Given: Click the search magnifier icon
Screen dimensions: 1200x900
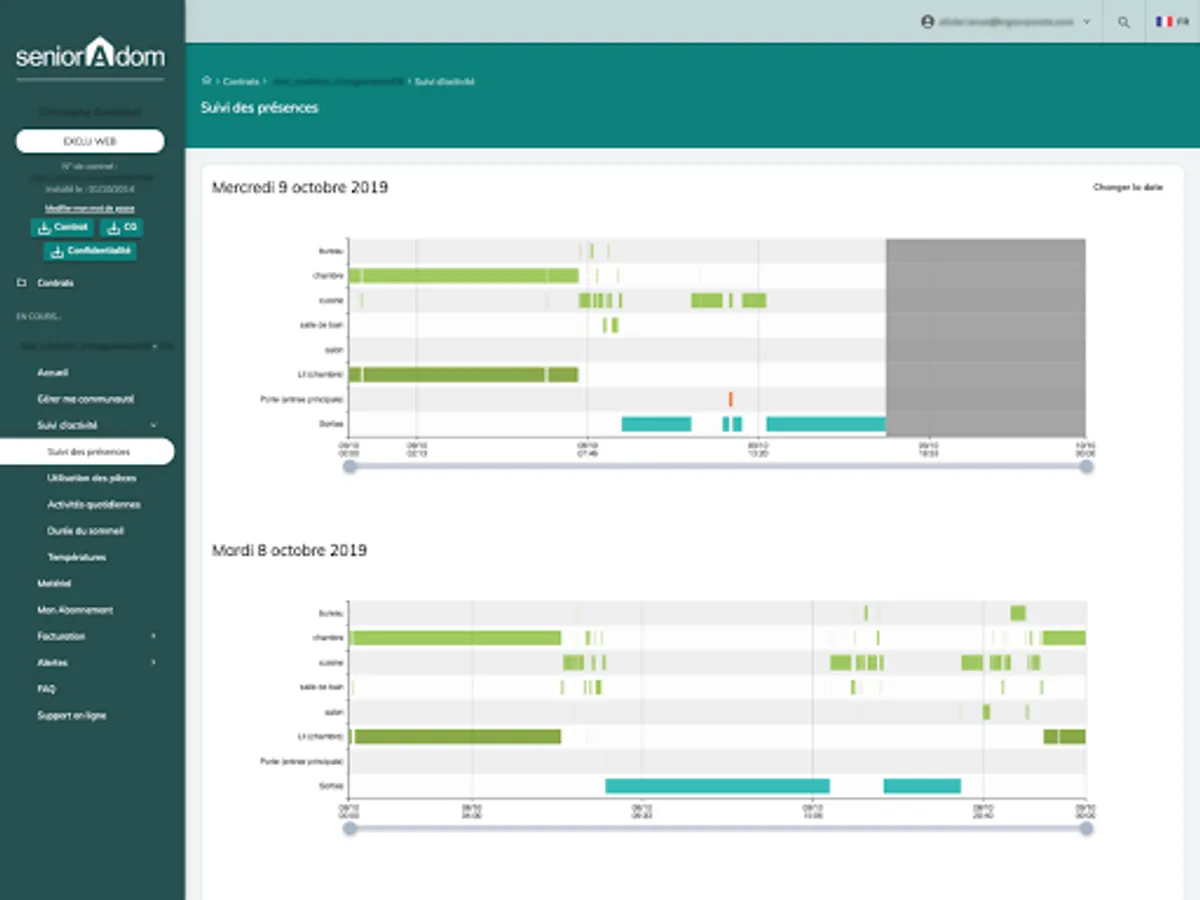Looking at the screenshot, I should coord(1124,22).
